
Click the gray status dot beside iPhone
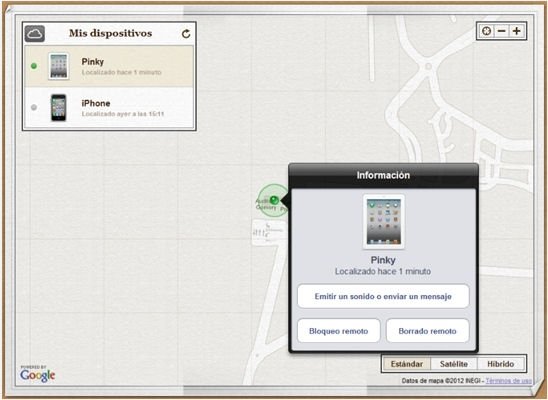34,107
